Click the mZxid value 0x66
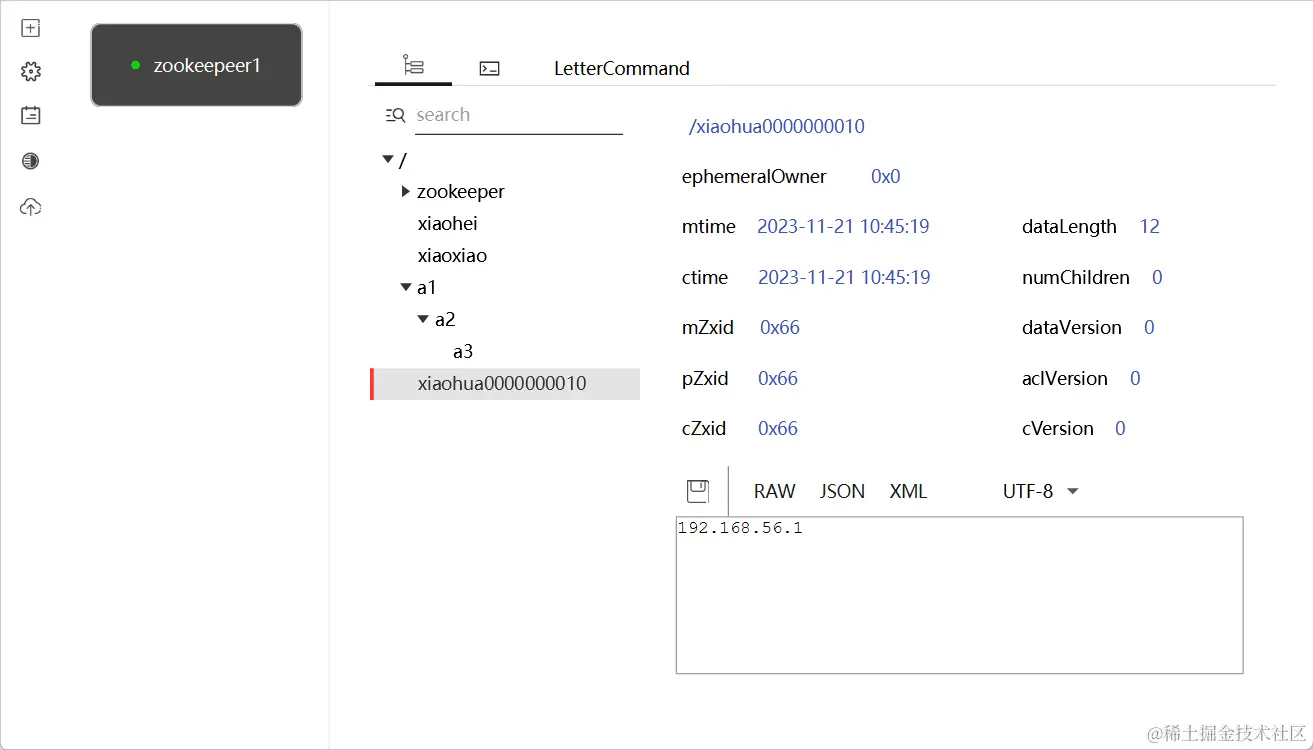Viewport: 1313px width, 750px height. 780,328
